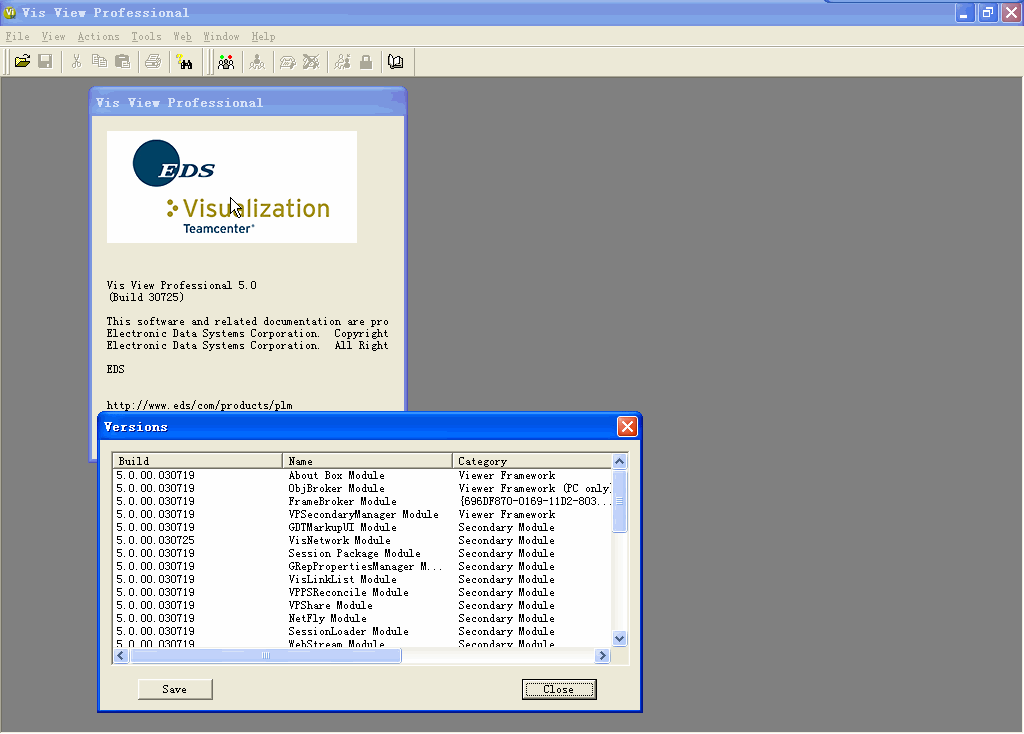Click the open book icon in toolbar
This screenshot has width=1024, height=734.
coord(396,62)
